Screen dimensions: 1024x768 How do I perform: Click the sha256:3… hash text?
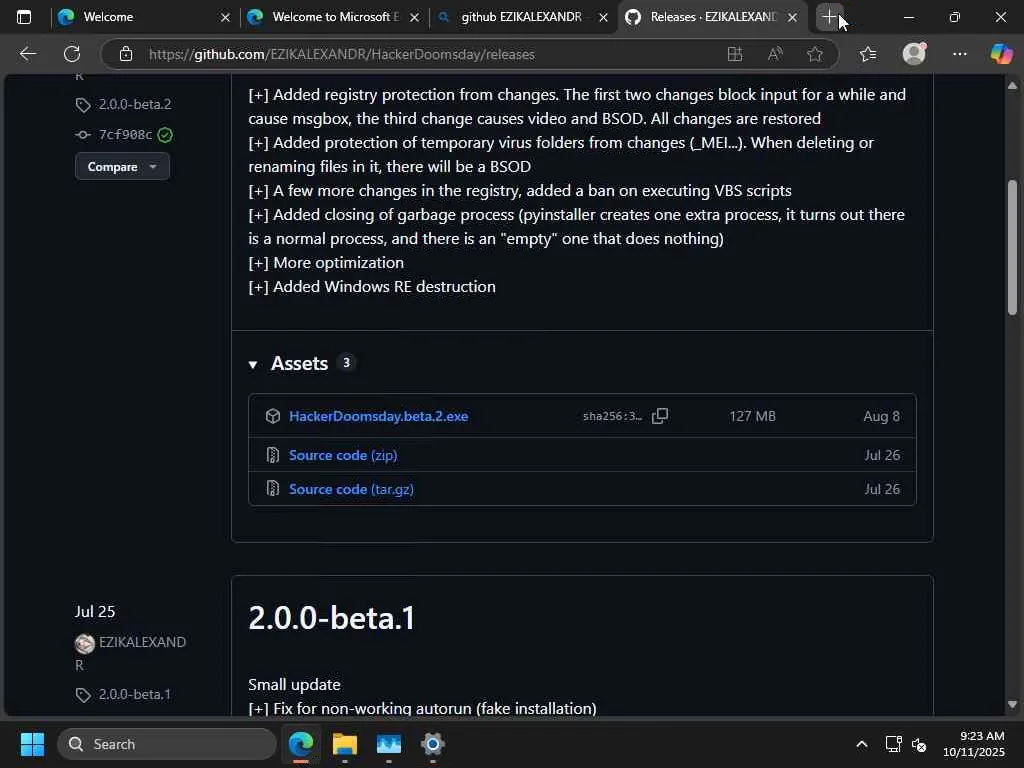[612, 416]
